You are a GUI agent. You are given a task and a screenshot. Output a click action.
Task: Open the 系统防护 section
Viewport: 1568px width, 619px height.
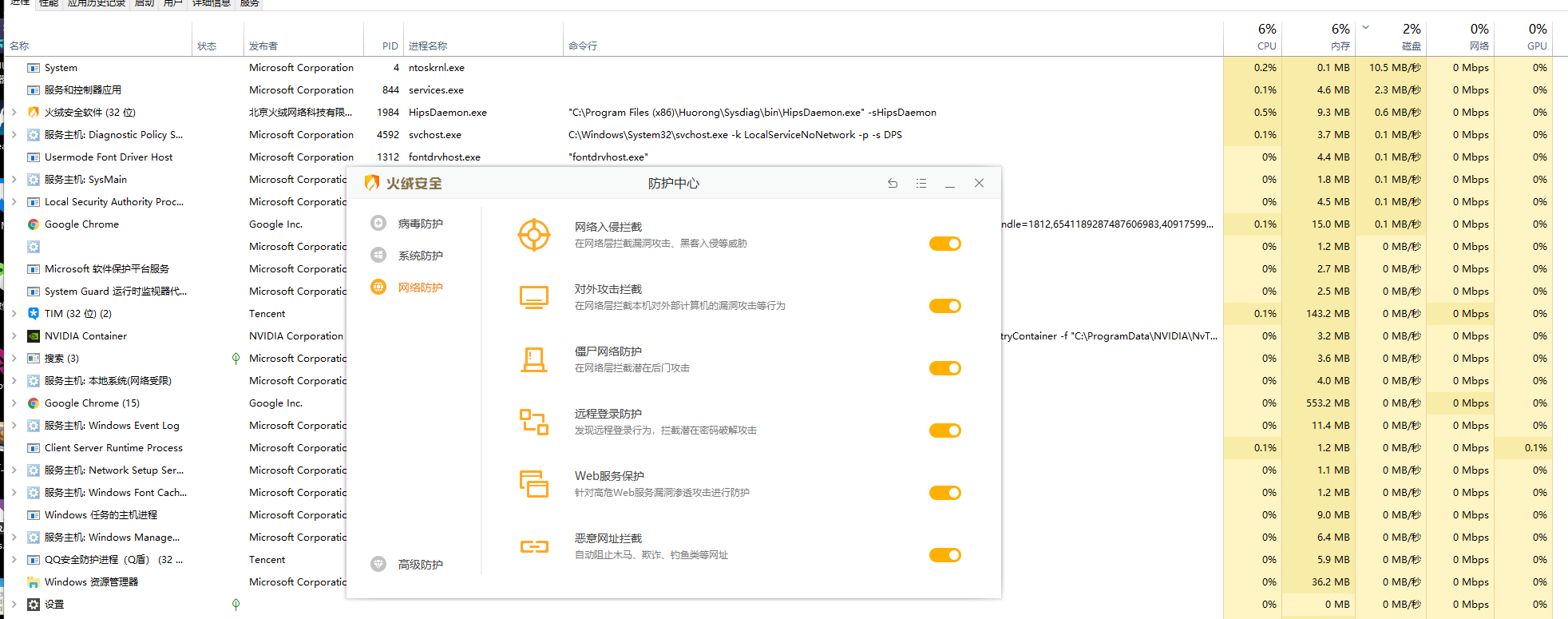click(x=421, y=256)
